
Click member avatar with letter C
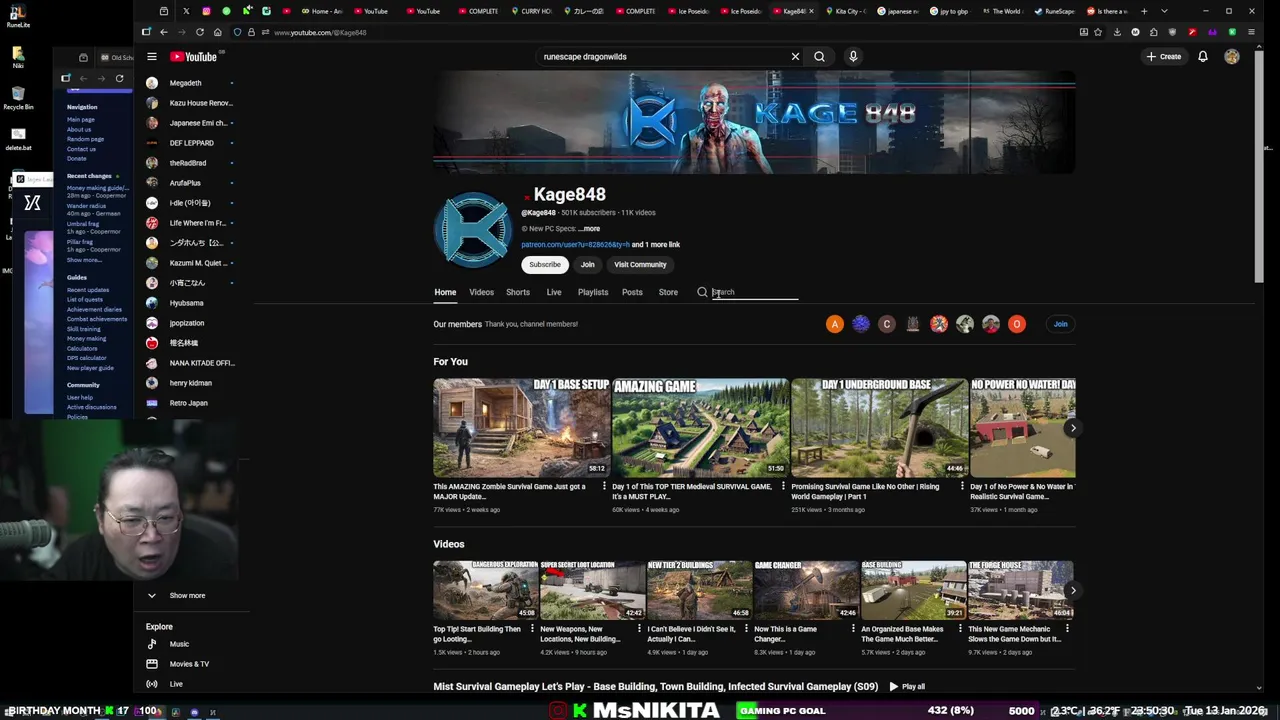pos(887,324)
